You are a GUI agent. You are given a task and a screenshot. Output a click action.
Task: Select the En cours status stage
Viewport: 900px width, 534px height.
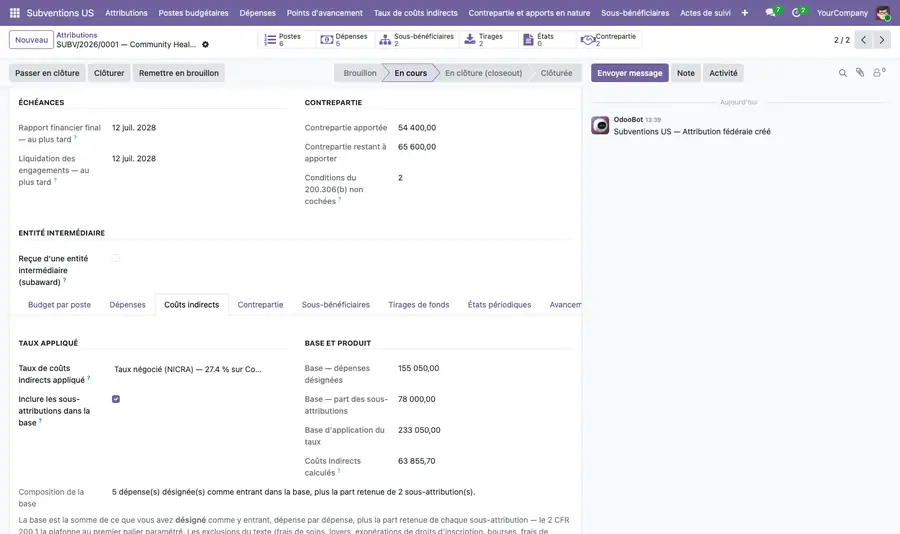(x=410, y=73)
